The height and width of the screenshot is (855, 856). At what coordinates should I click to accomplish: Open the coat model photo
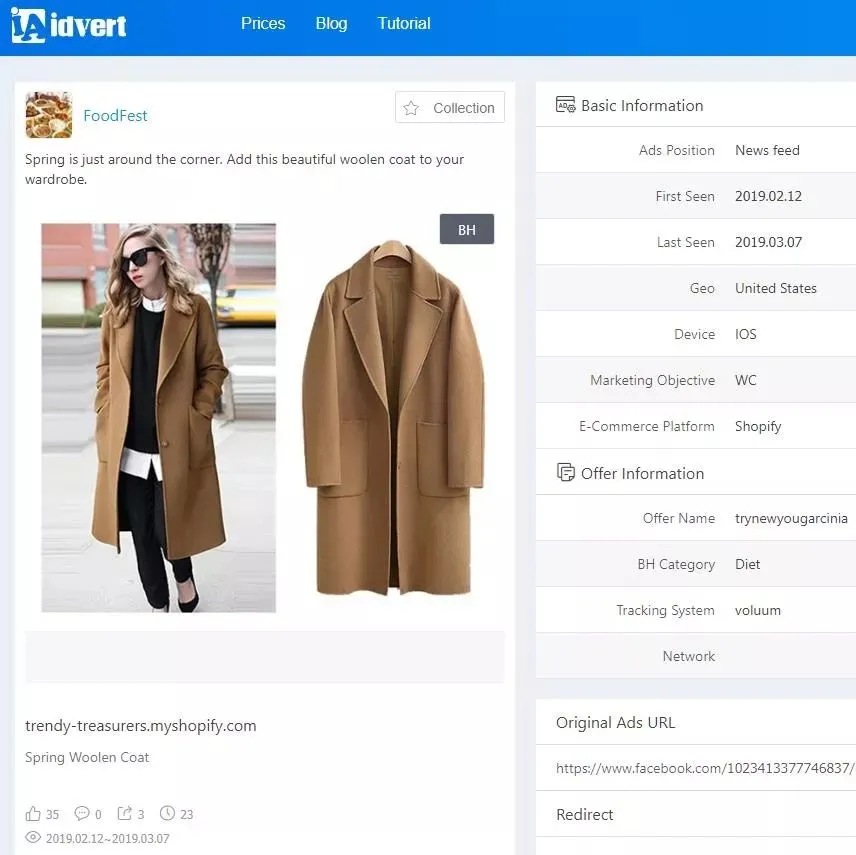tap(159, 418)
